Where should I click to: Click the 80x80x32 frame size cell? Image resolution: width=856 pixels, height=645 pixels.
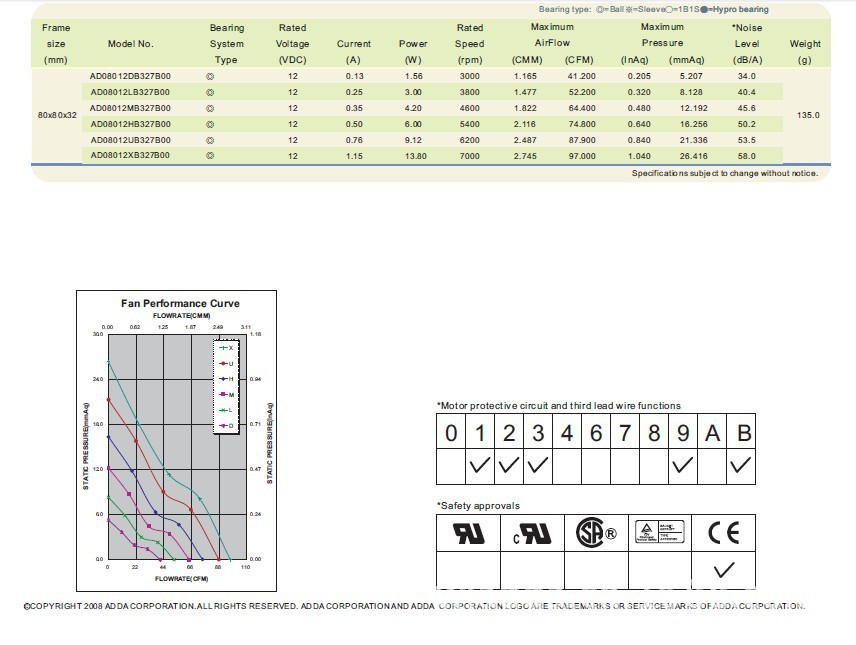pos(57,115)
